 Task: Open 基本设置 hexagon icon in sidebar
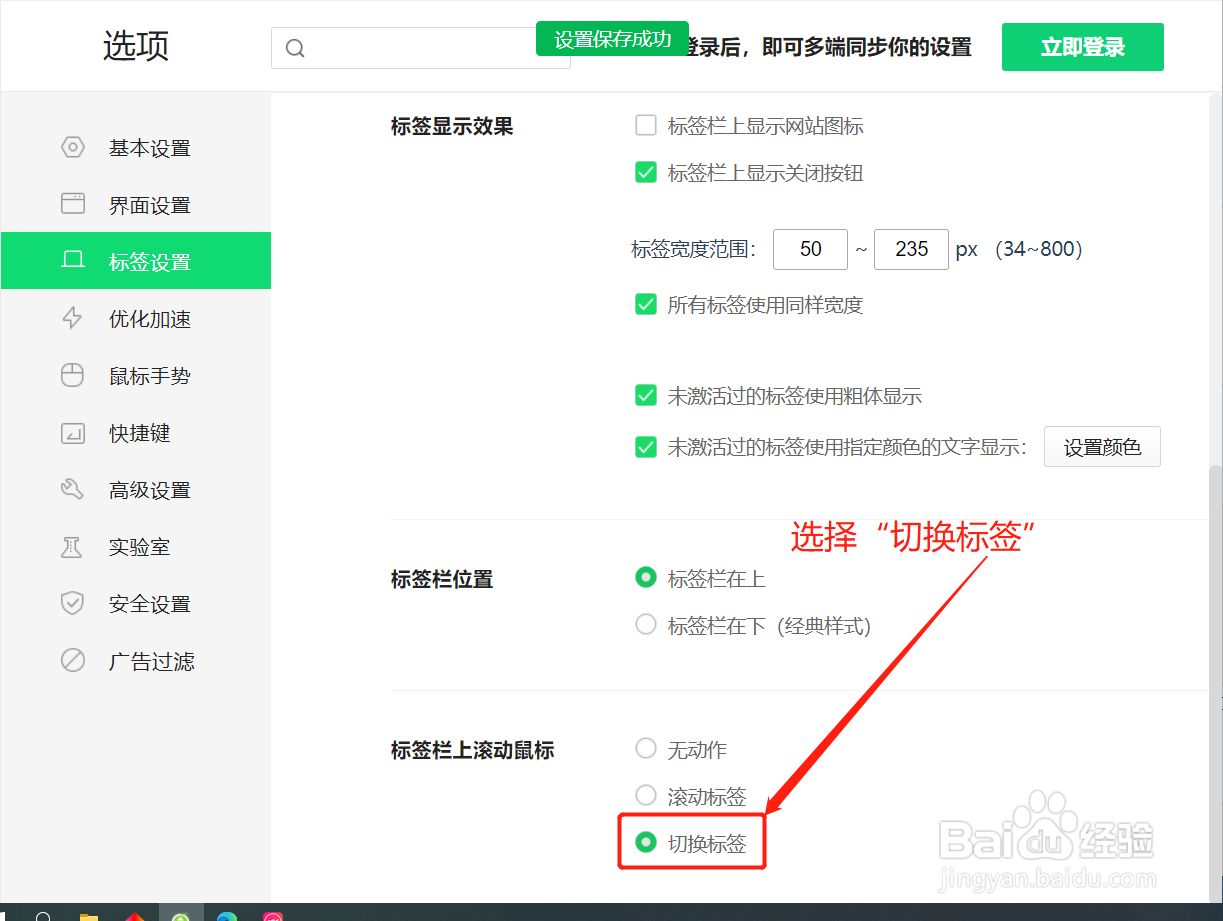[x=73, y=147]
